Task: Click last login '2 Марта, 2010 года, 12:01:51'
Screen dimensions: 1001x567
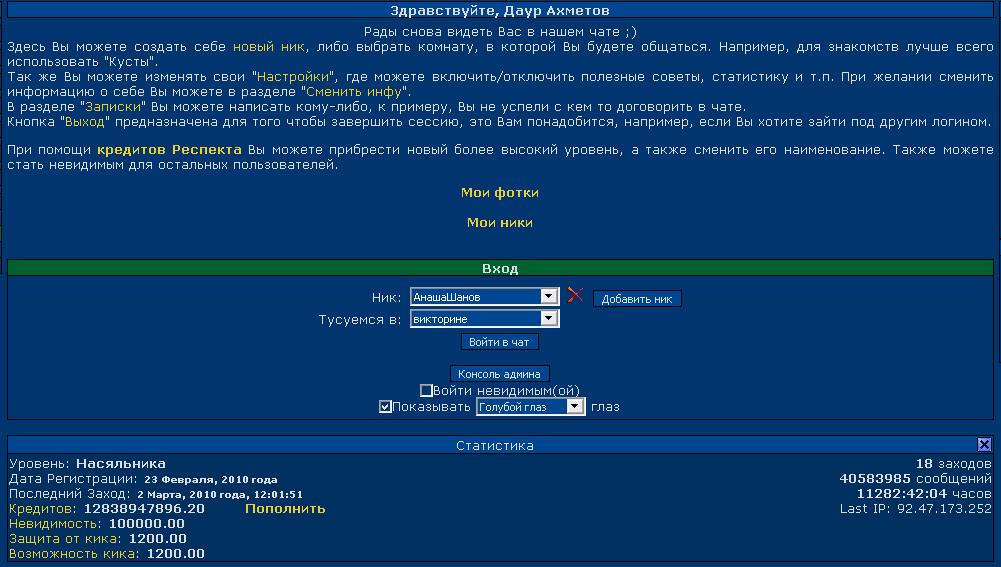Action: [220, 494]
